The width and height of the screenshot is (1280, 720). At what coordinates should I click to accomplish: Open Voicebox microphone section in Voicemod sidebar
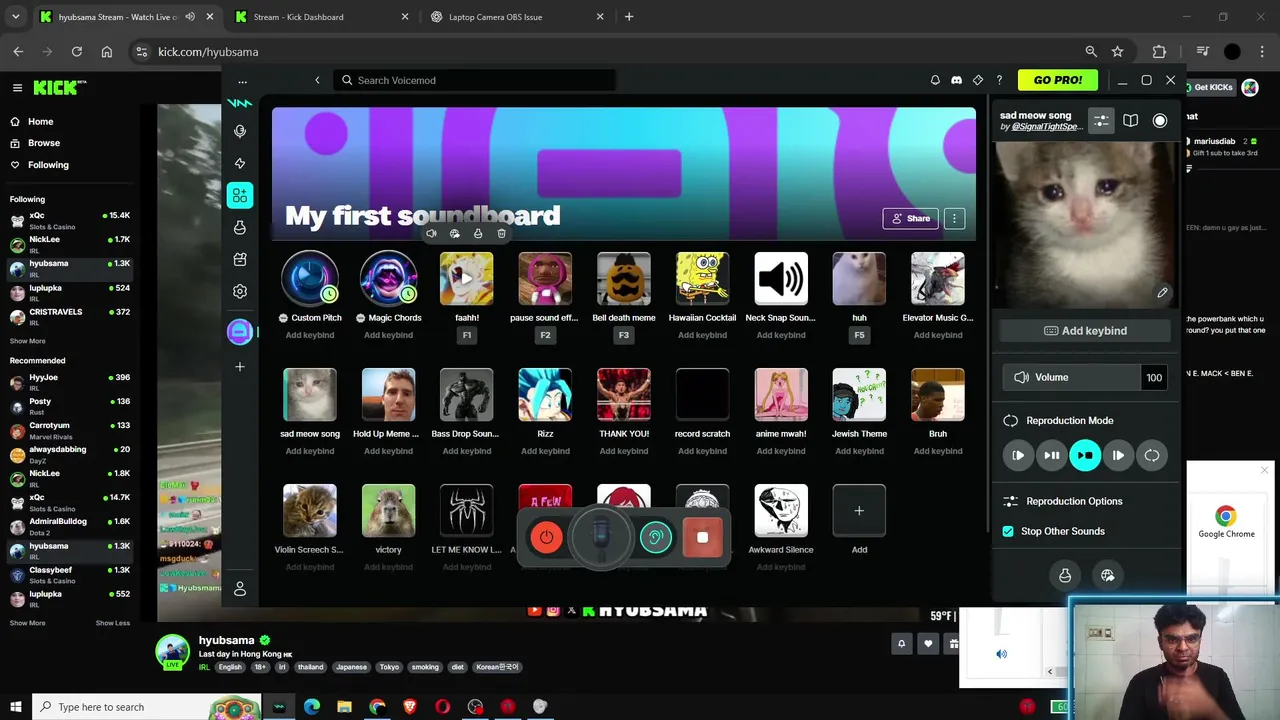pyautogui.click(x=240, y=131)
